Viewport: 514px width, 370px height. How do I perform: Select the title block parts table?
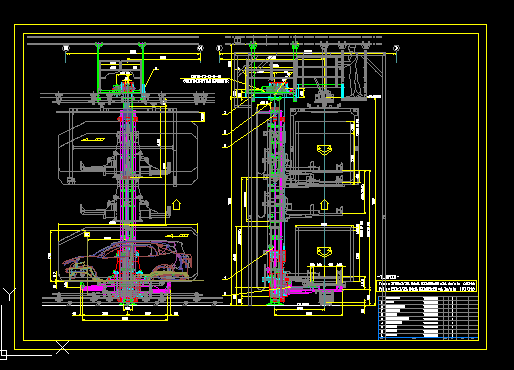[428, 318]
